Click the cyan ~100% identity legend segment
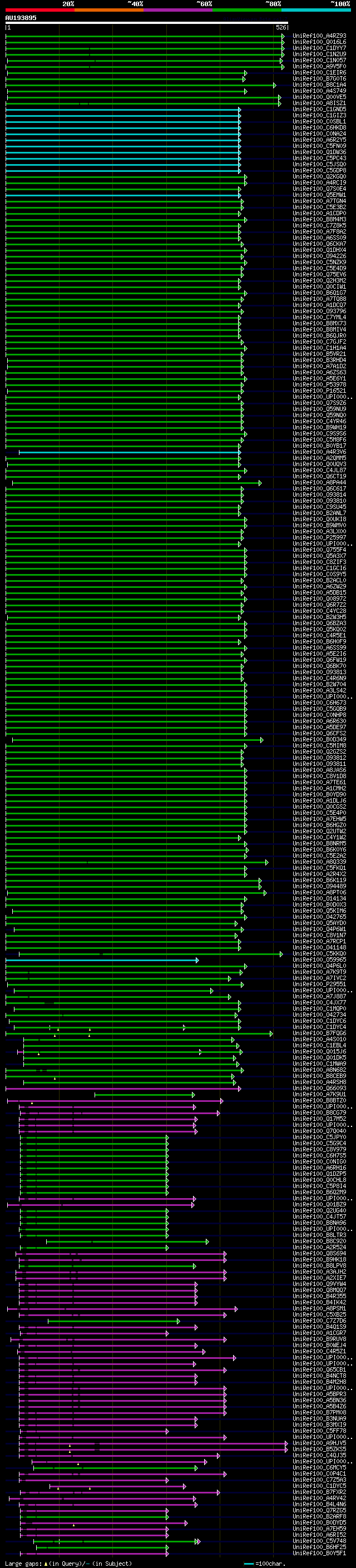The height and width of the screenshot is (1568, 356). coord(316,10)
